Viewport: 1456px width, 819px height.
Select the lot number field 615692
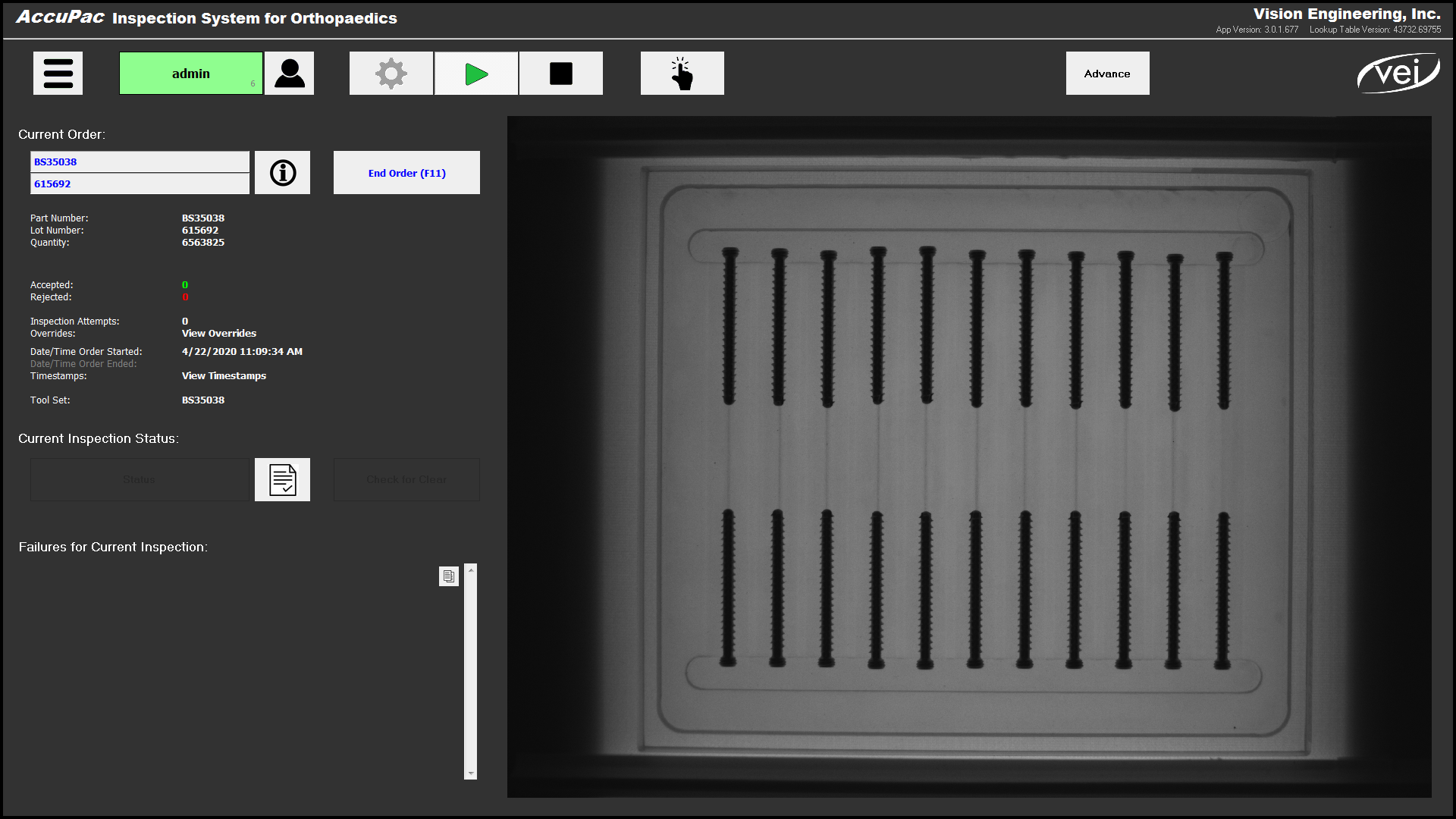point(140,184)
